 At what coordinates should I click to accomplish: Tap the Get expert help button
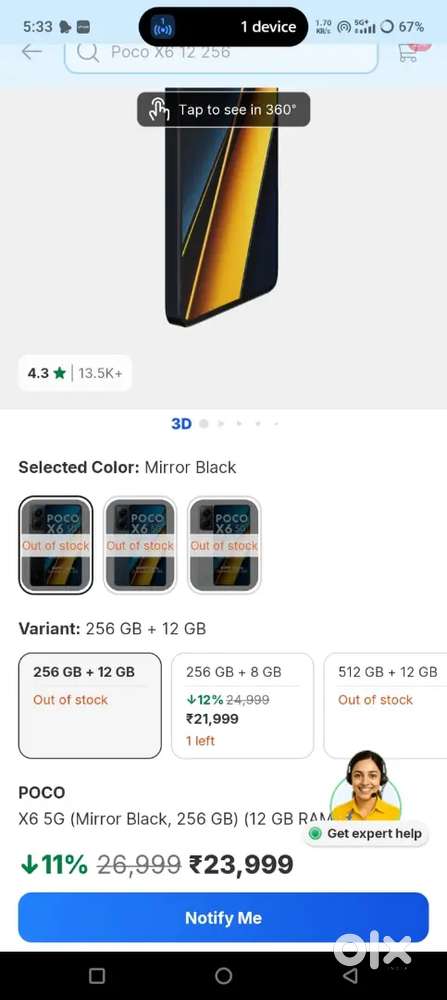(x=366, y=834)
